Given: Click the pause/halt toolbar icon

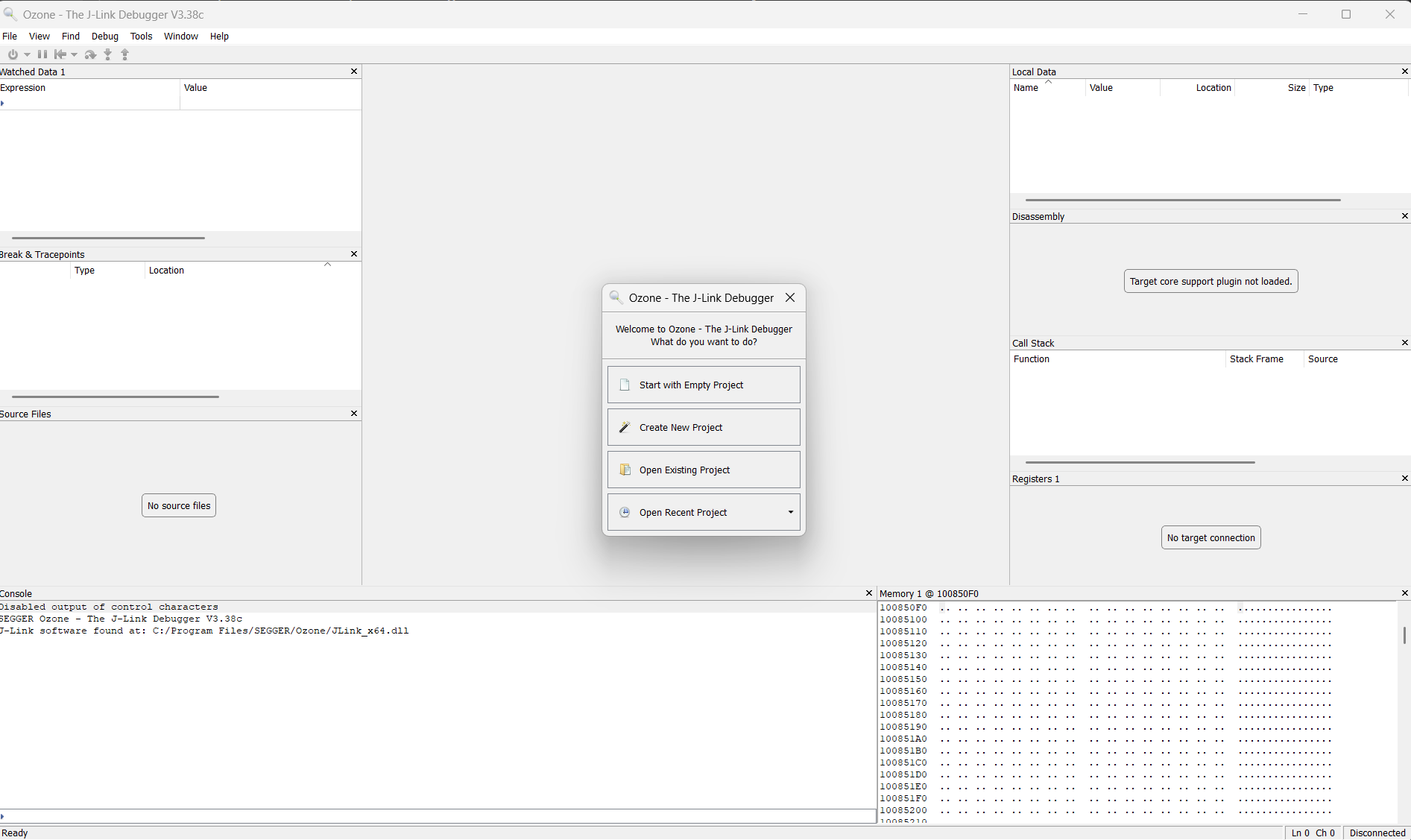Looking at the screenshot, I should 42,54.
